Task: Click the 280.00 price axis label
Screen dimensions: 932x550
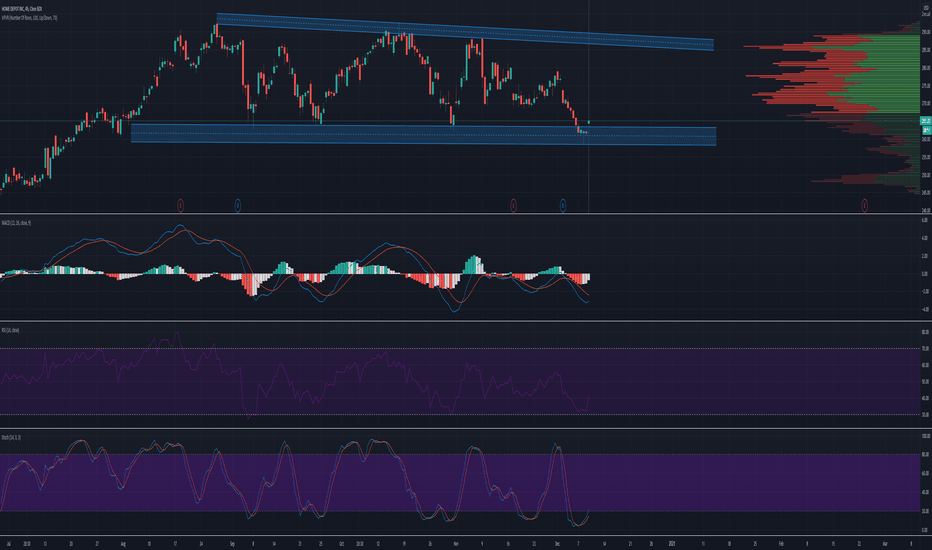Action: click(925, 68)
